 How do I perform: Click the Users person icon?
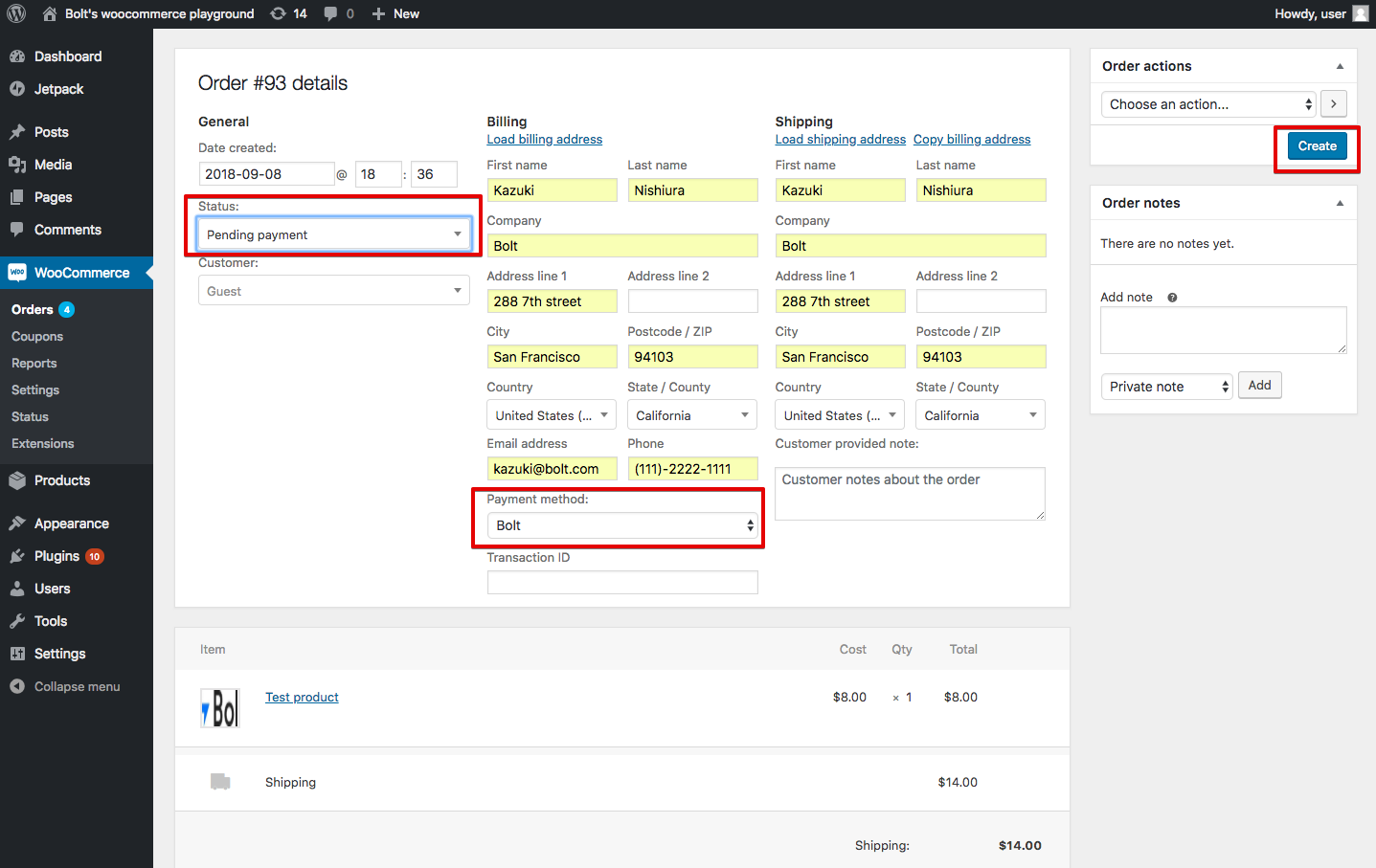[x=17, y=589]
